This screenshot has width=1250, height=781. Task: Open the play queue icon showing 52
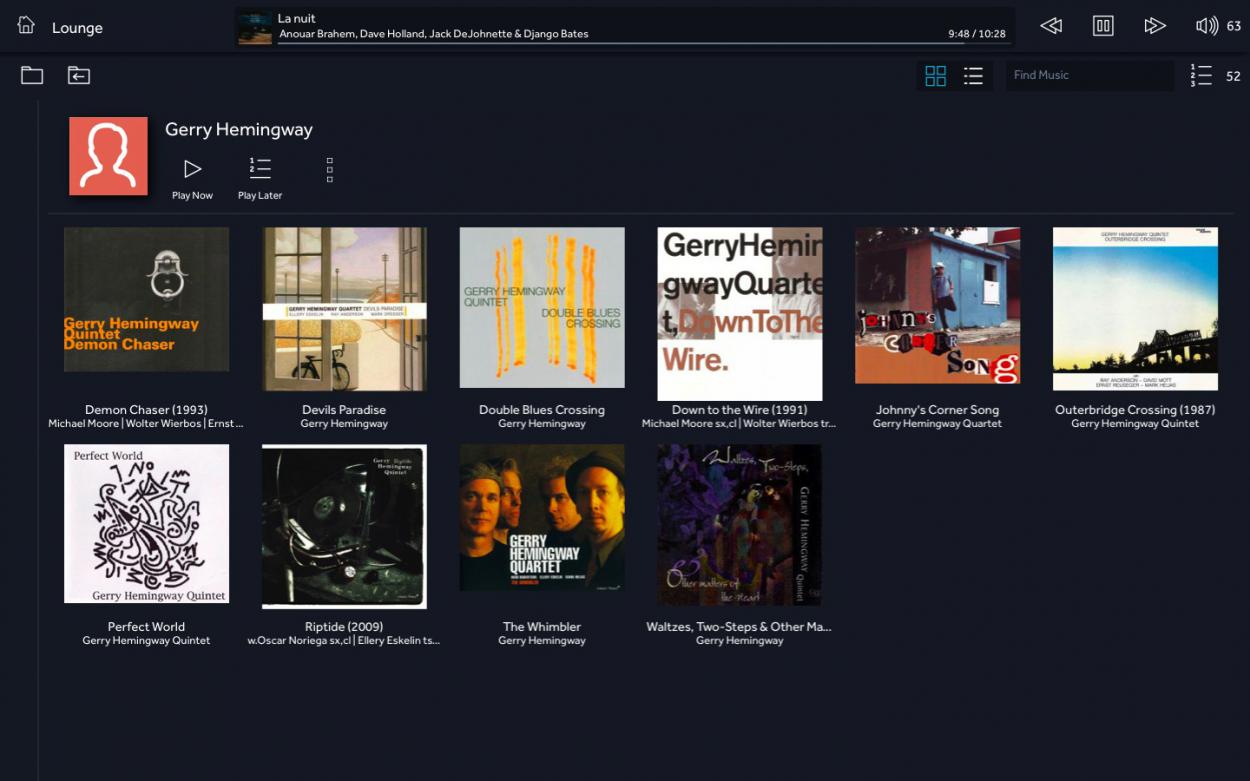tap(1201, 76)
